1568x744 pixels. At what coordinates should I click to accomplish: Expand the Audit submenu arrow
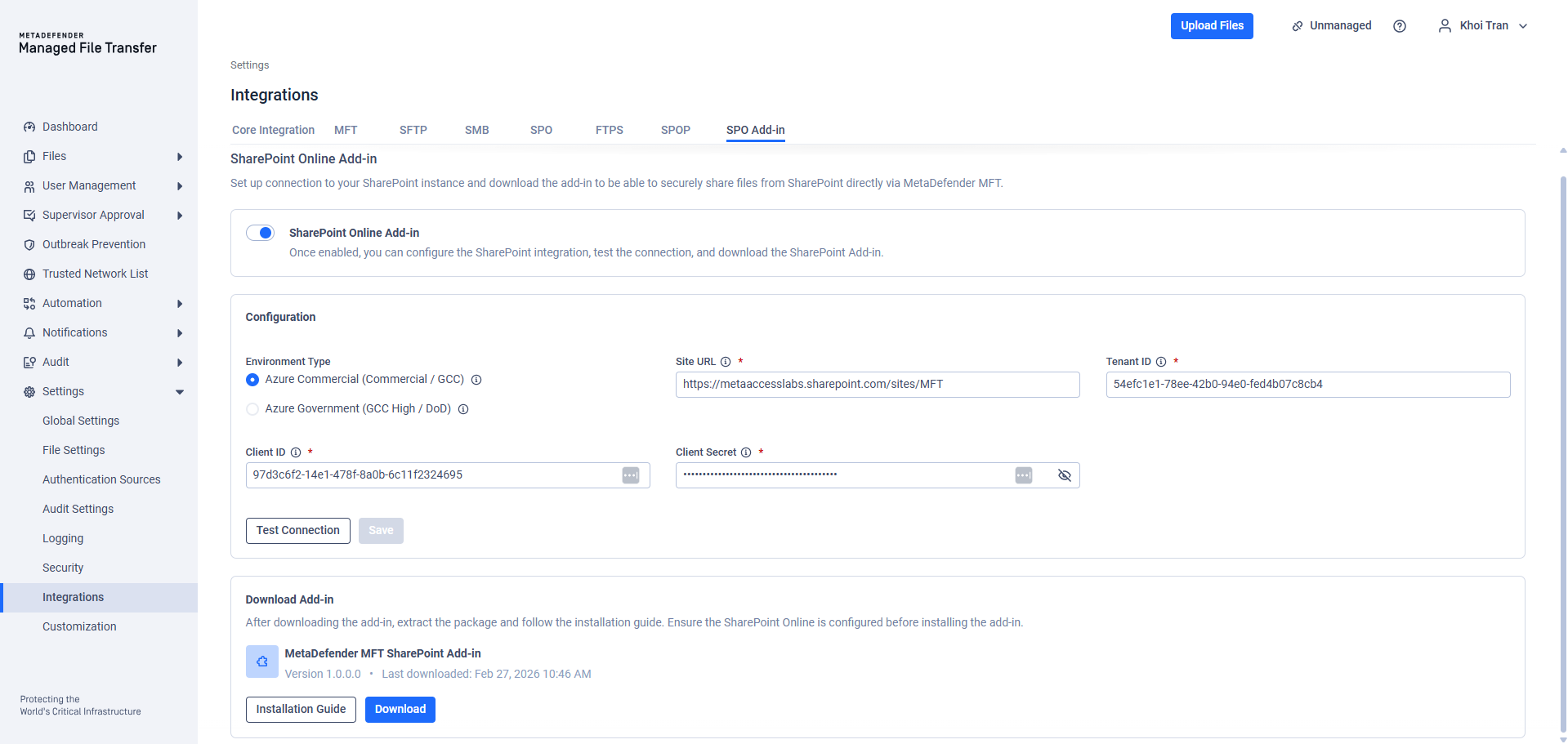[x=180, y=363]
